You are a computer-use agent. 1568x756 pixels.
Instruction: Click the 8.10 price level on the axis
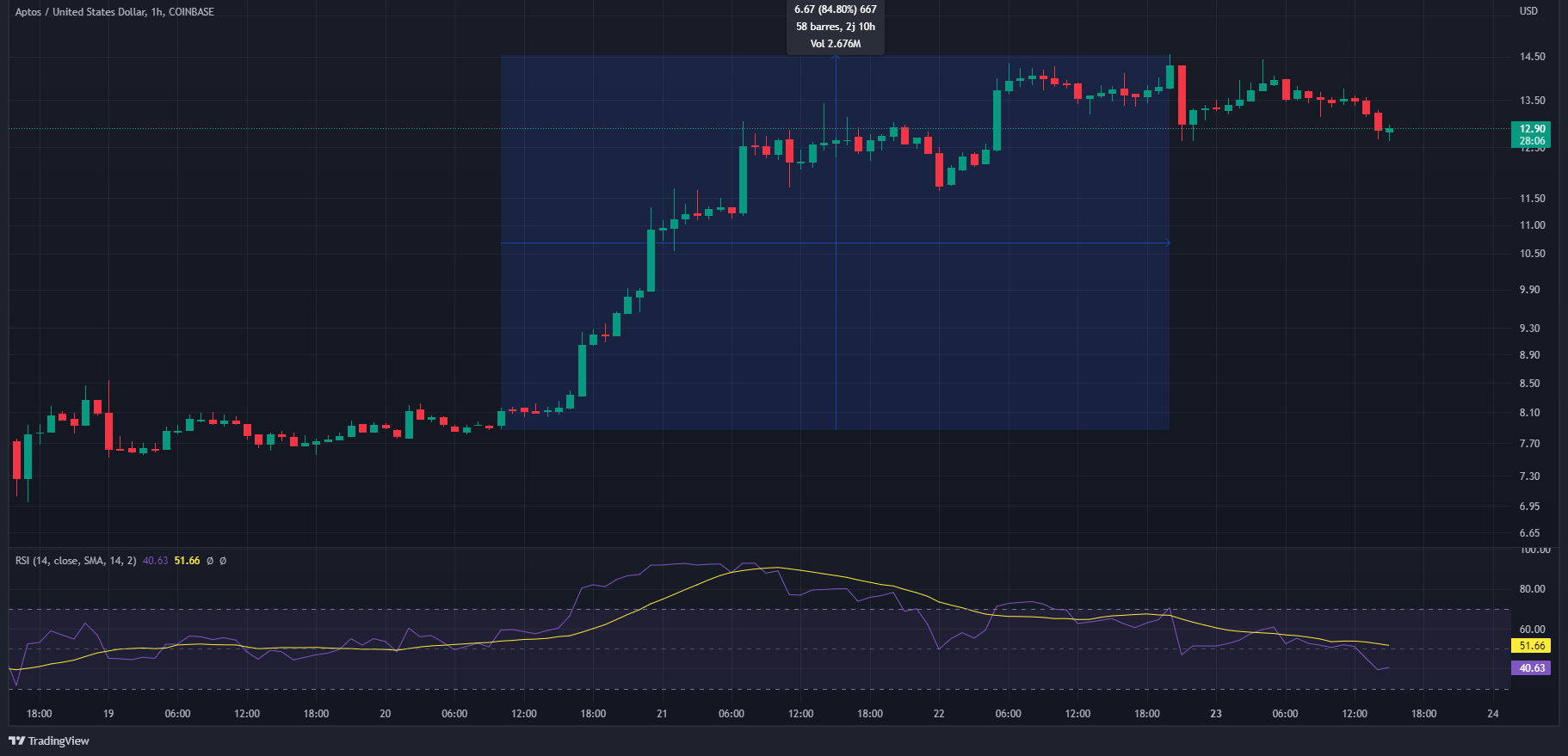pos(1529,413)
